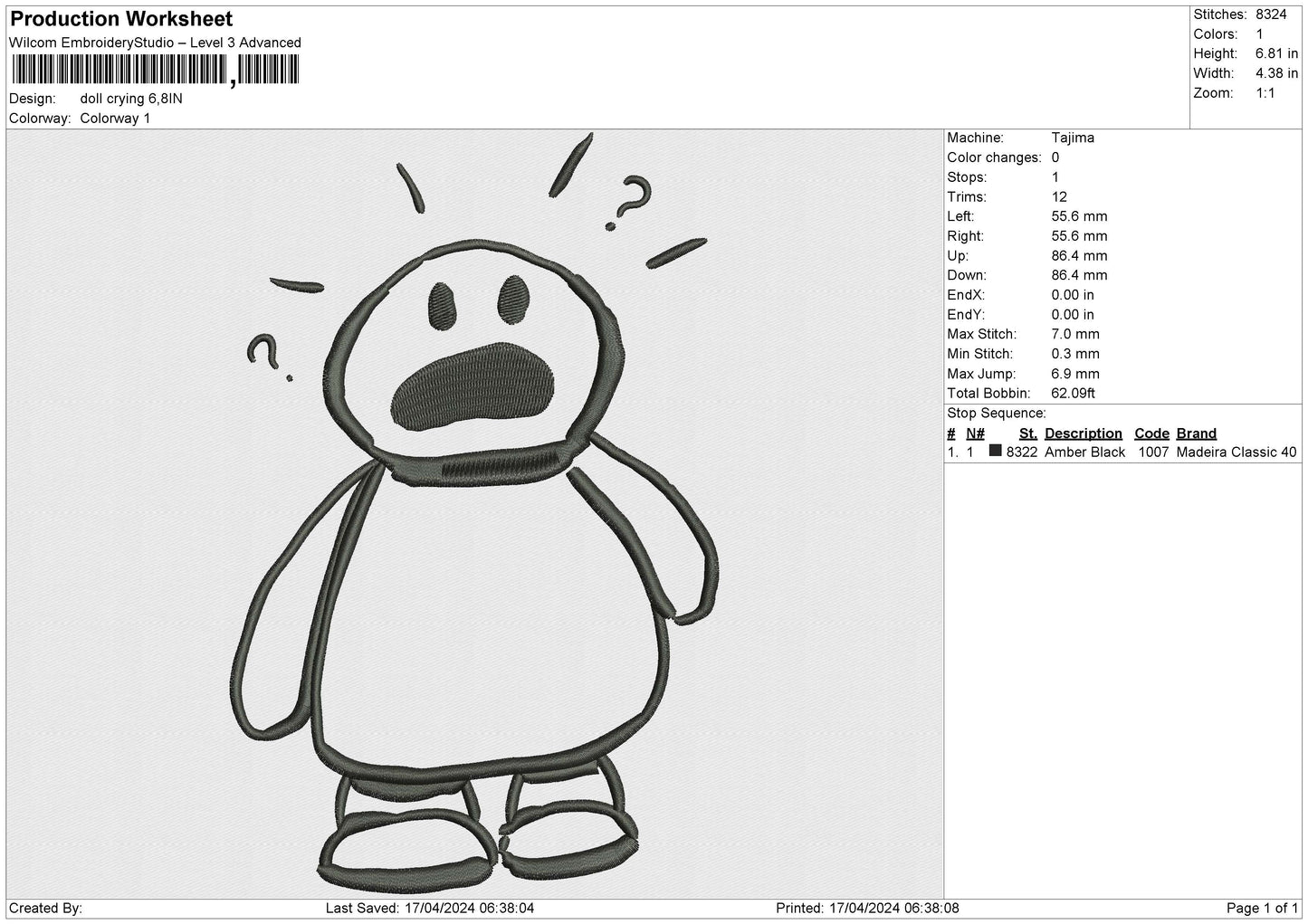Click the "N#" column header
Viewport: 1308px width, 924px height.
click(x=975, y=433)
